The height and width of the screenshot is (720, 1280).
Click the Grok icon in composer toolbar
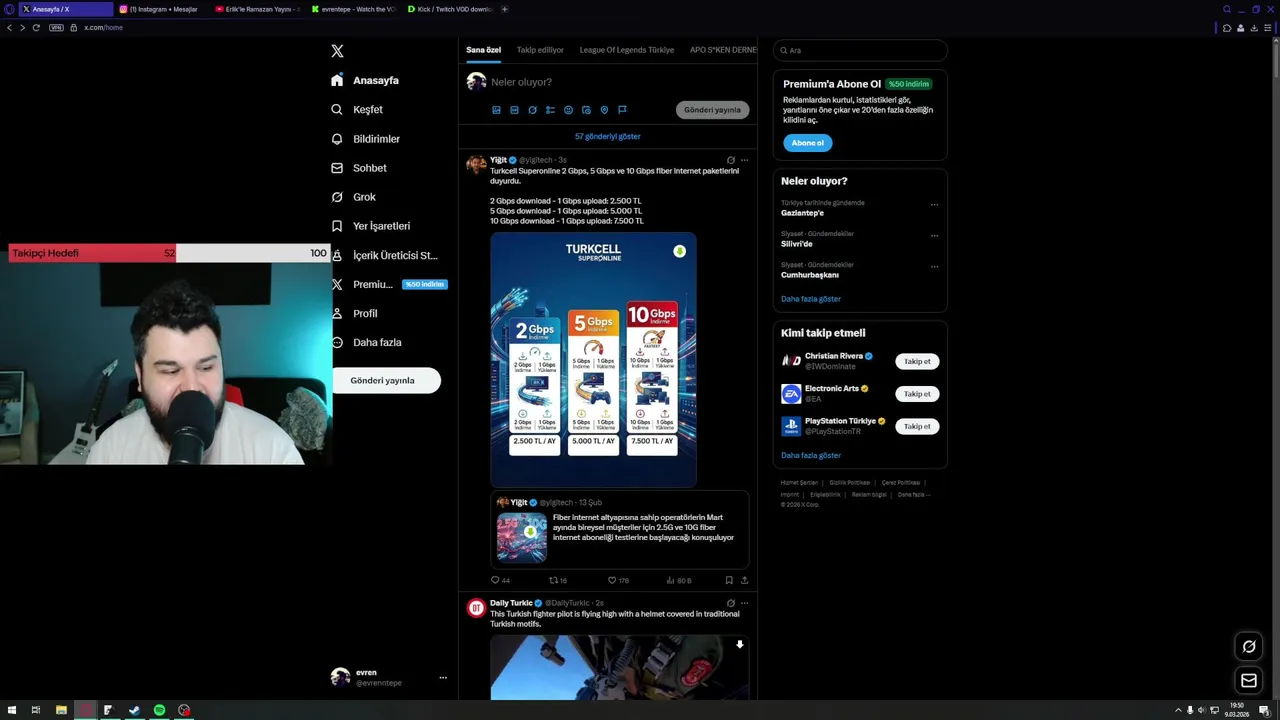click(532, 110)
